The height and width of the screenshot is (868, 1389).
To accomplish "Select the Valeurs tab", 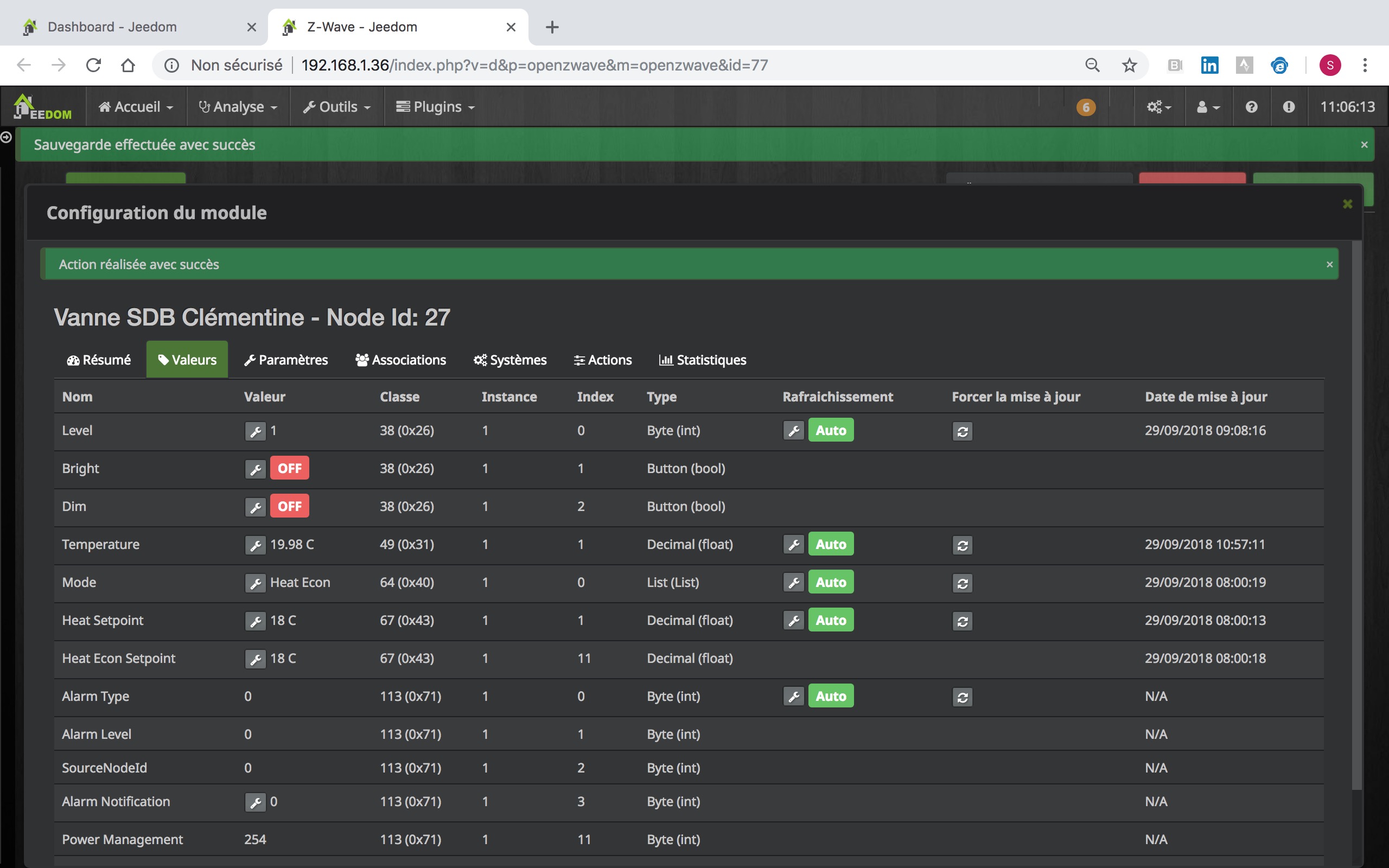I will coord(187,360).
